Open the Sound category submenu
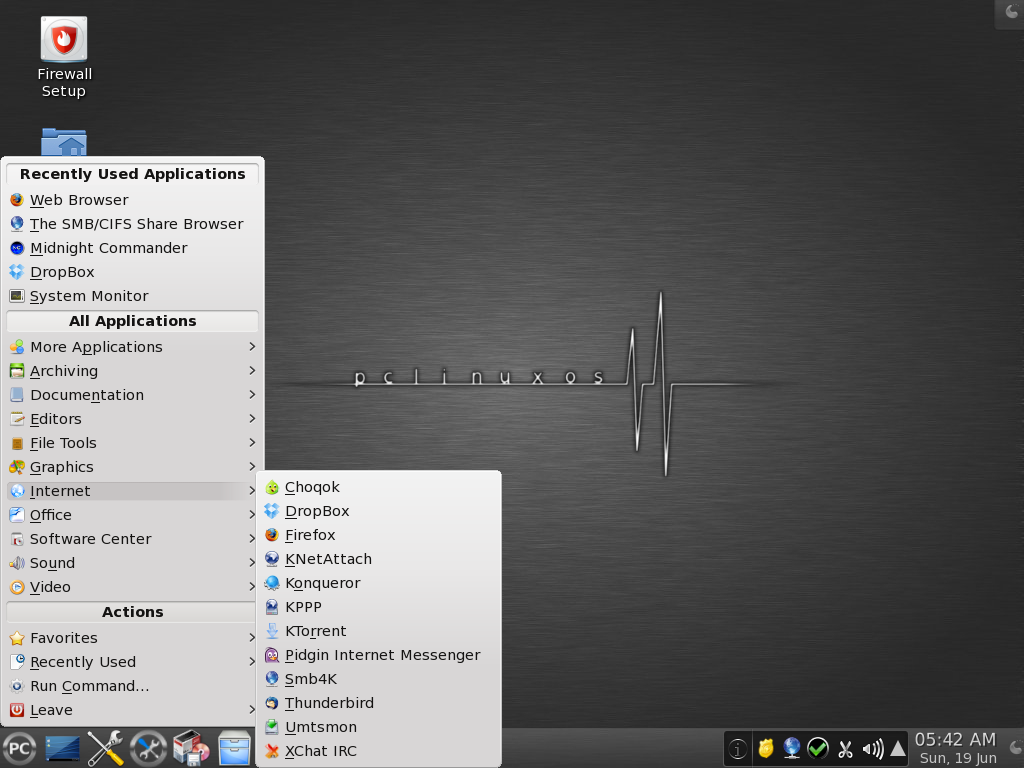Viewport: 1024px width, 768px height. [x=133, y=563]
